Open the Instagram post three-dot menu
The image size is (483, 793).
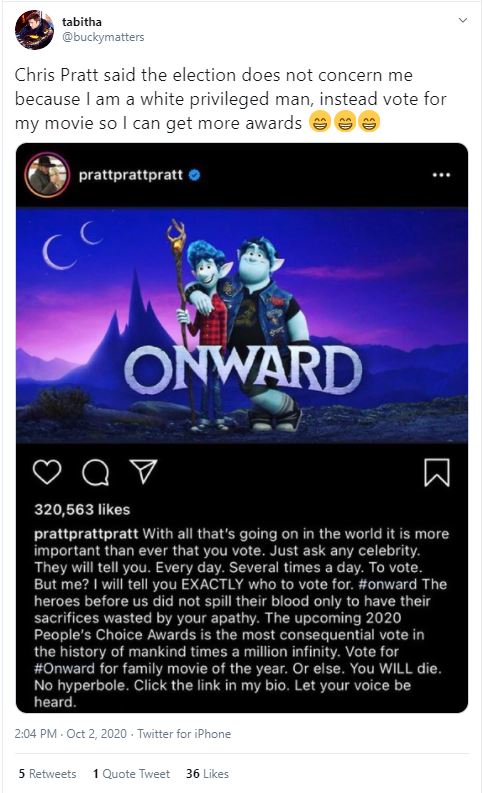tap(441, 175)
